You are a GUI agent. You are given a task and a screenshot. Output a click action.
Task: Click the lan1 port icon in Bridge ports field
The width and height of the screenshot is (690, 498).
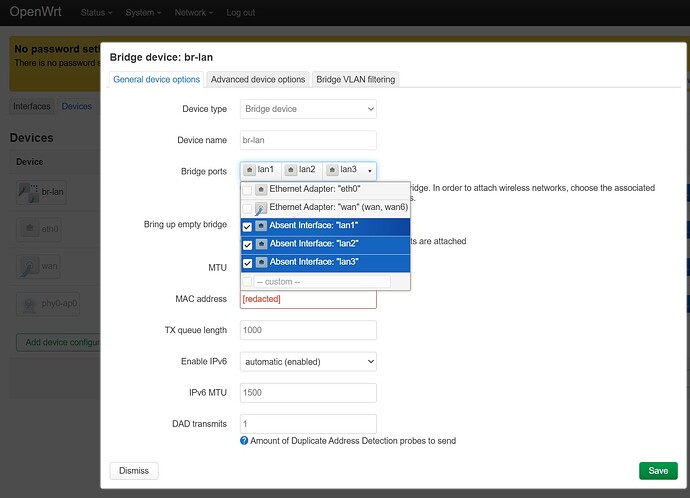[249, 170]
